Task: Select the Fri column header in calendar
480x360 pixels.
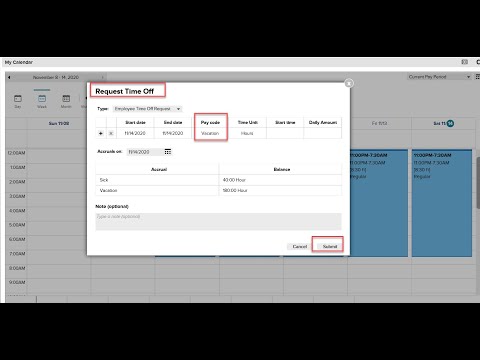Action: (379, 123)
